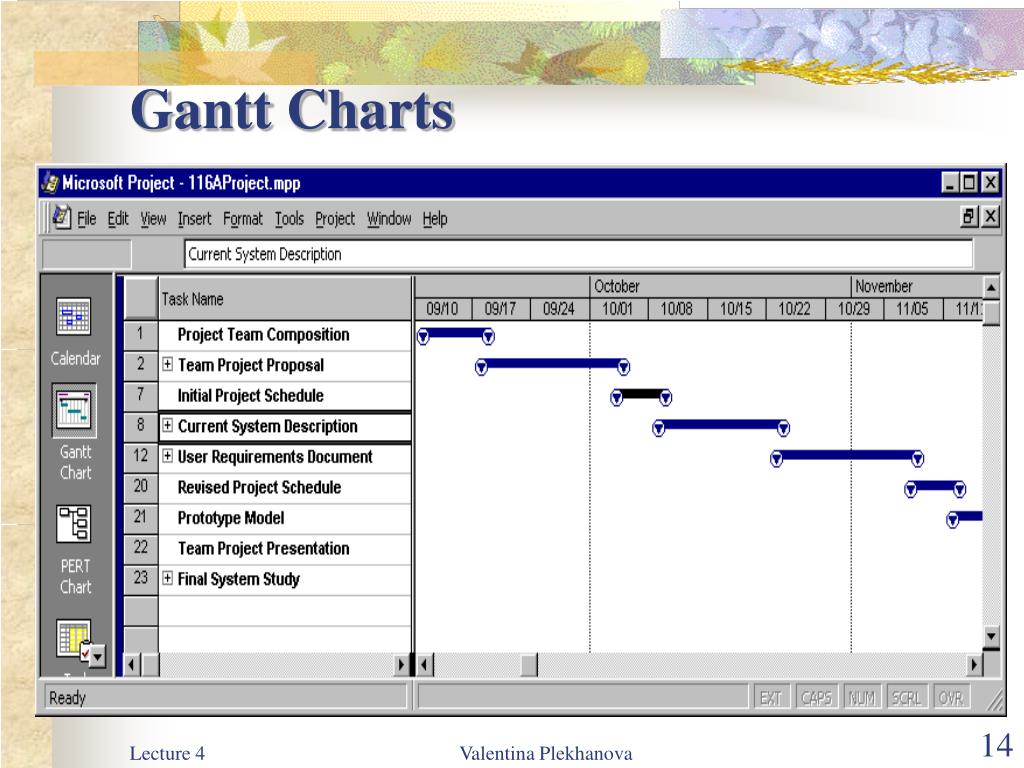Select Project Team Composition task
The height and width of the screenshot is (768, 1024).
tap(264, 335)
